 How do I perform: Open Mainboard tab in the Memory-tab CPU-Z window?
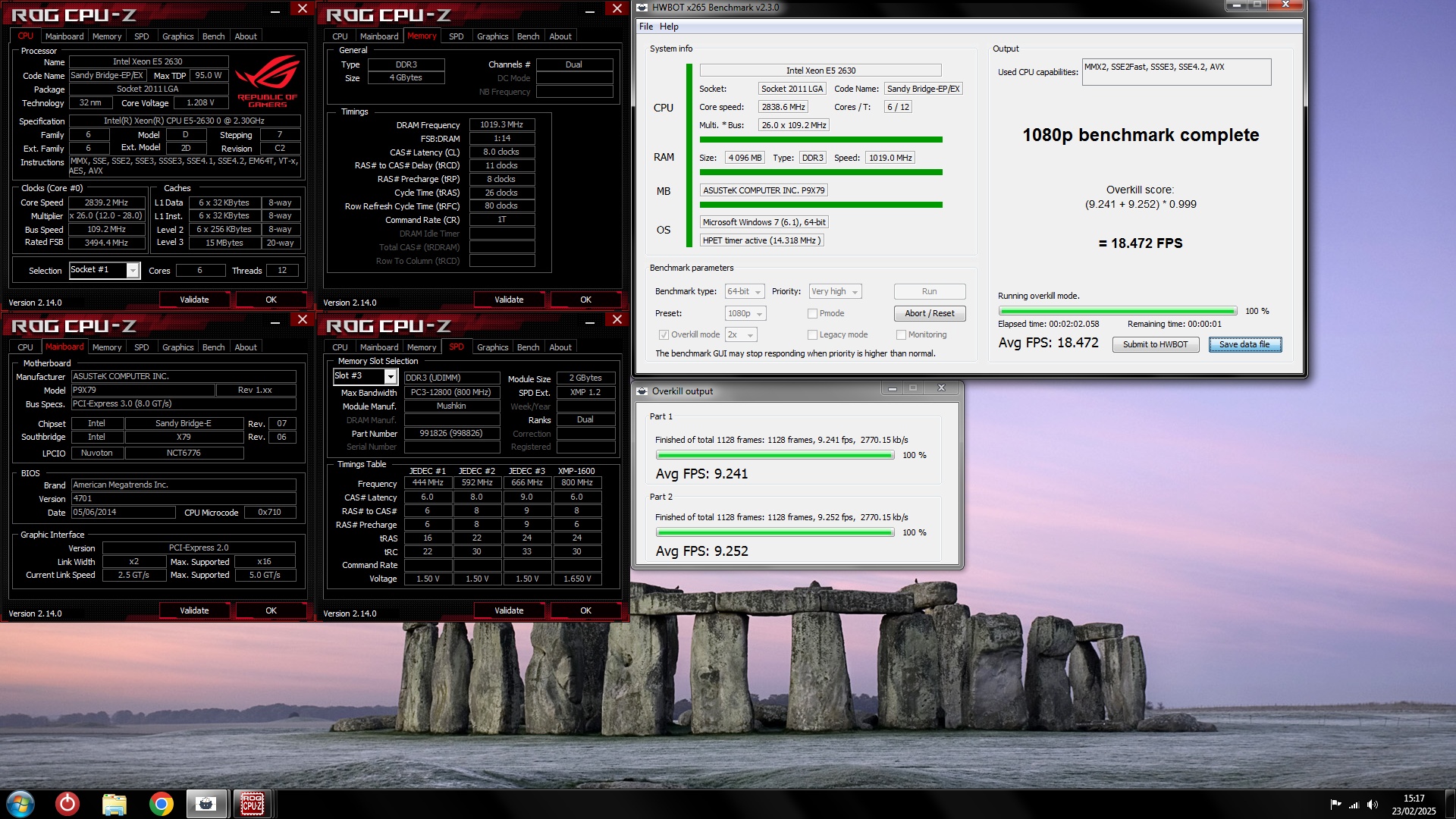[x=379, y=36]
